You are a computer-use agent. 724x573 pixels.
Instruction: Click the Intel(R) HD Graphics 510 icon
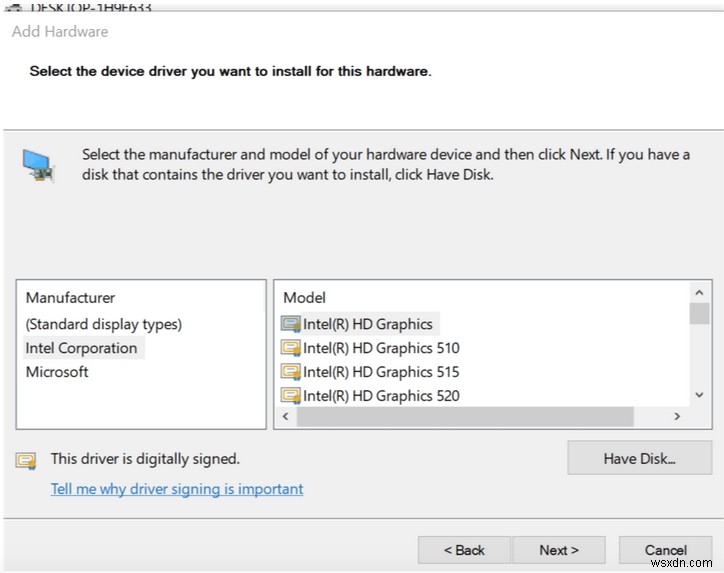291,348
